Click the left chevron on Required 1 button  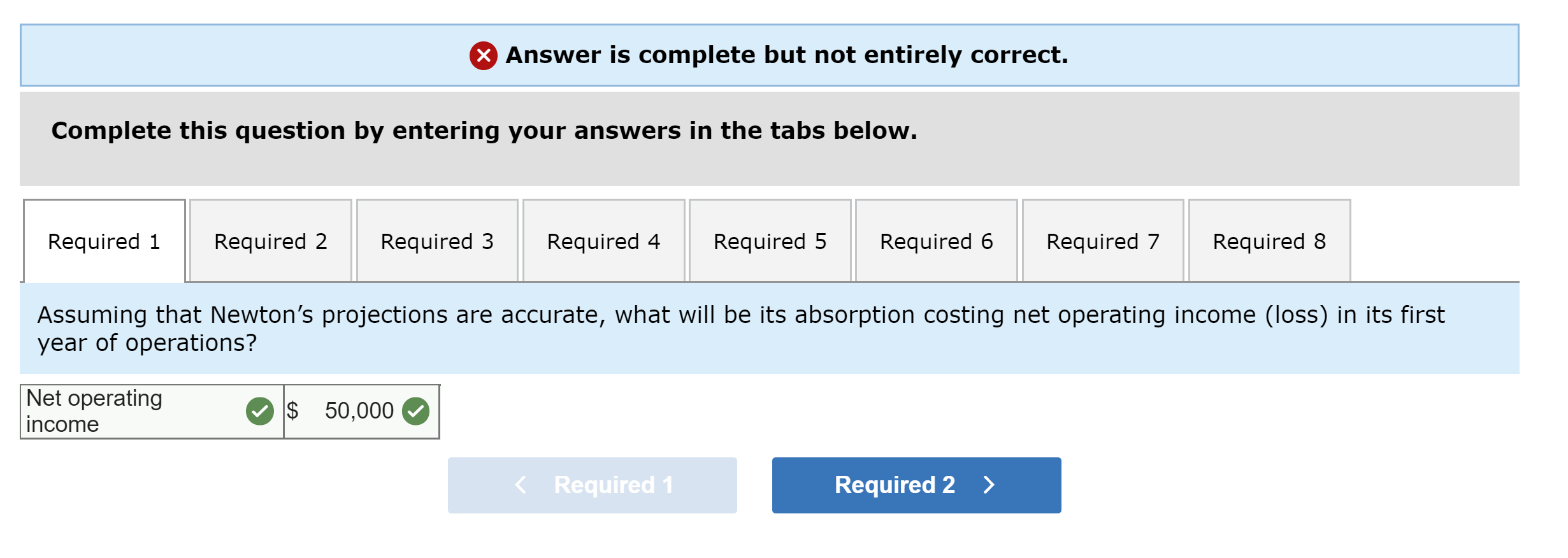click(x=520, y=485)
